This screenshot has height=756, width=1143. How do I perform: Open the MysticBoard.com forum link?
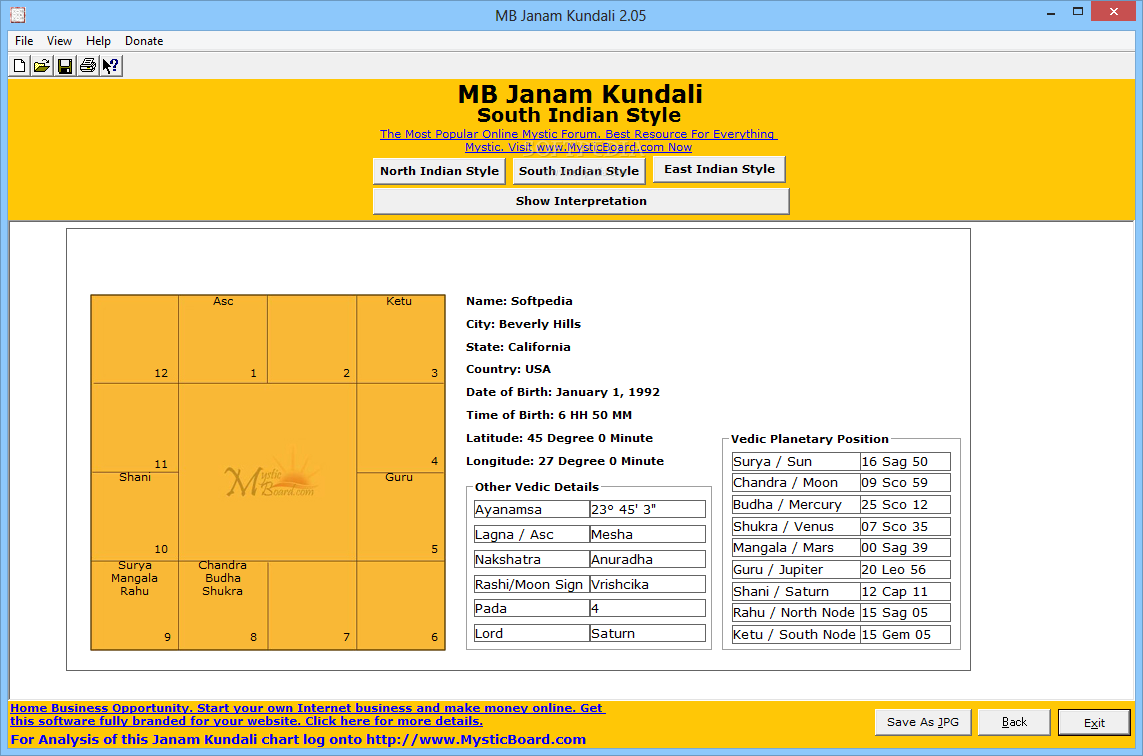coord(578,141)
